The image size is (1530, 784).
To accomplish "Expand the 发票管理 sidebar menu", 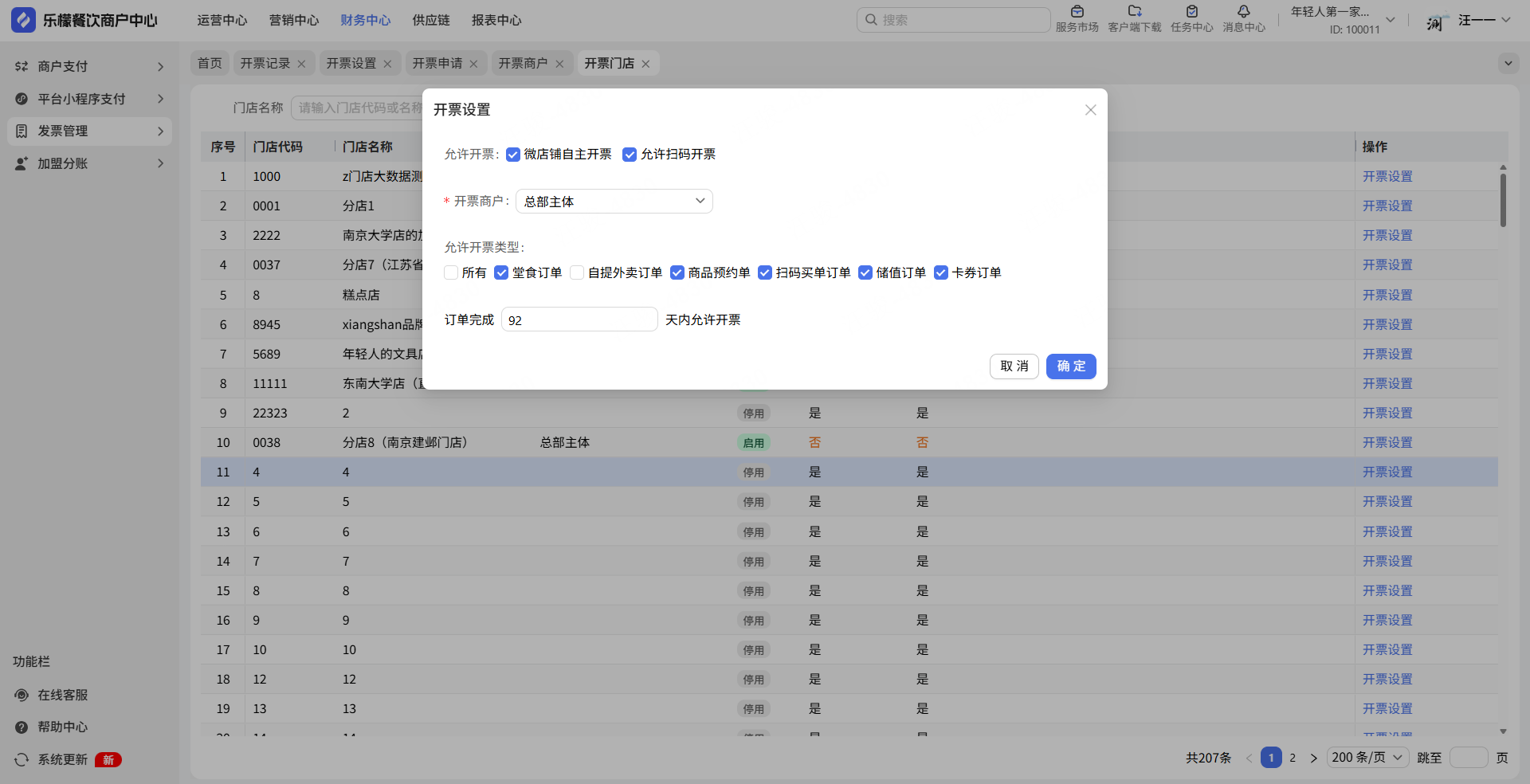I will click(x=160, y=131).
